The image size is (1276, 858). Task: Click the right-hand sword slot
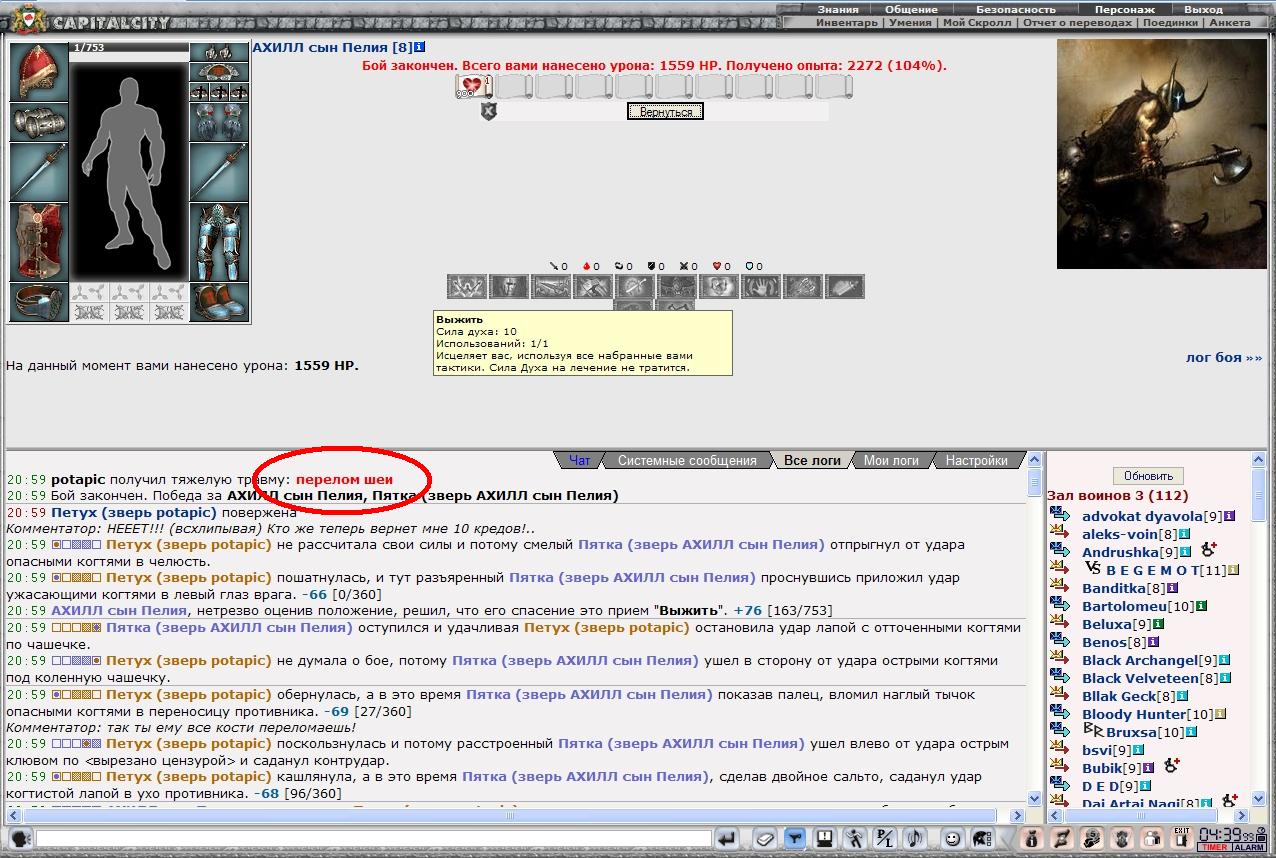click(x=219, y=172)
